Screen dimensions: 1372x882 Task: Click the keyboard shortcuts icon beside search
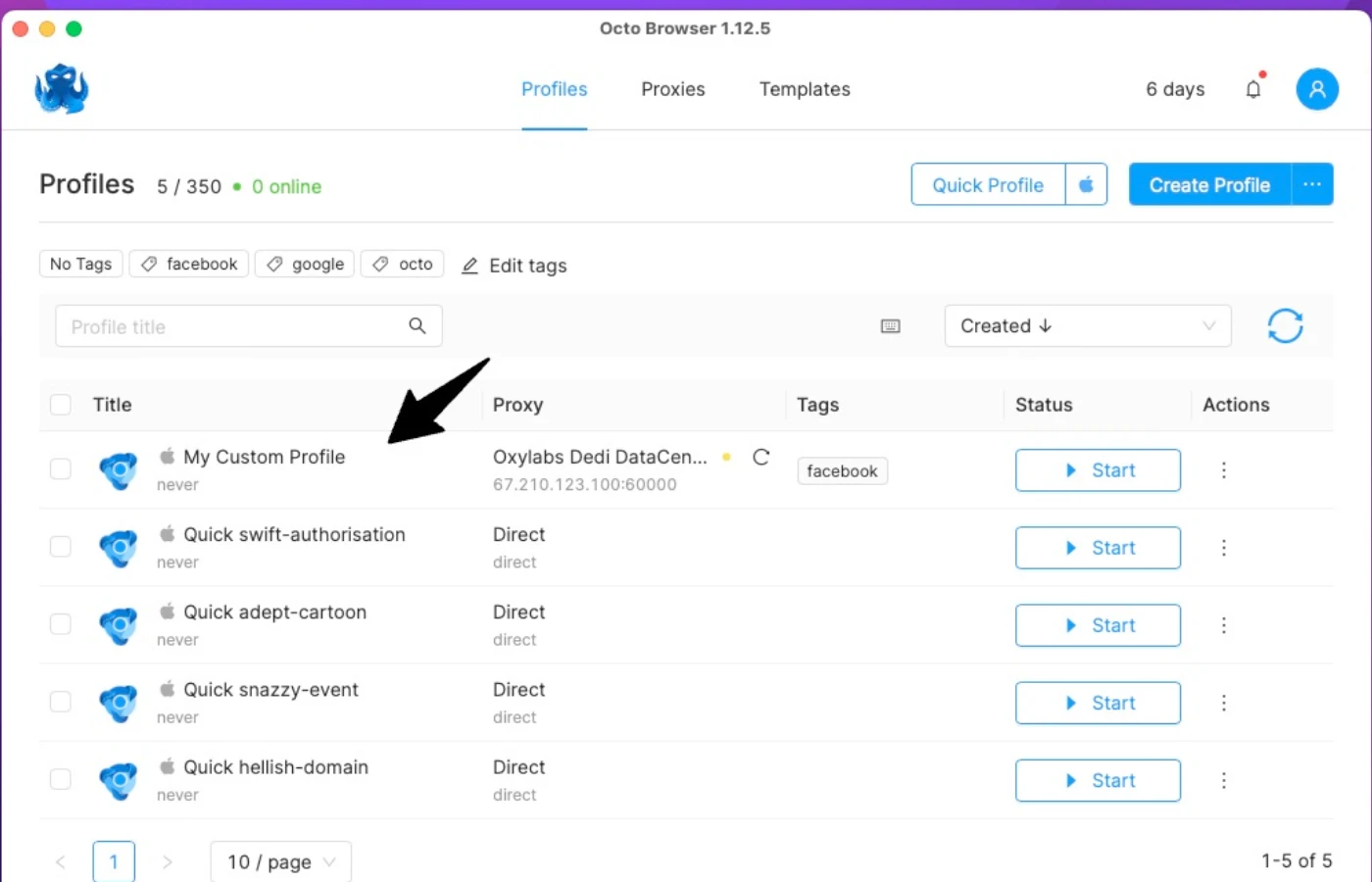point(890,325)
